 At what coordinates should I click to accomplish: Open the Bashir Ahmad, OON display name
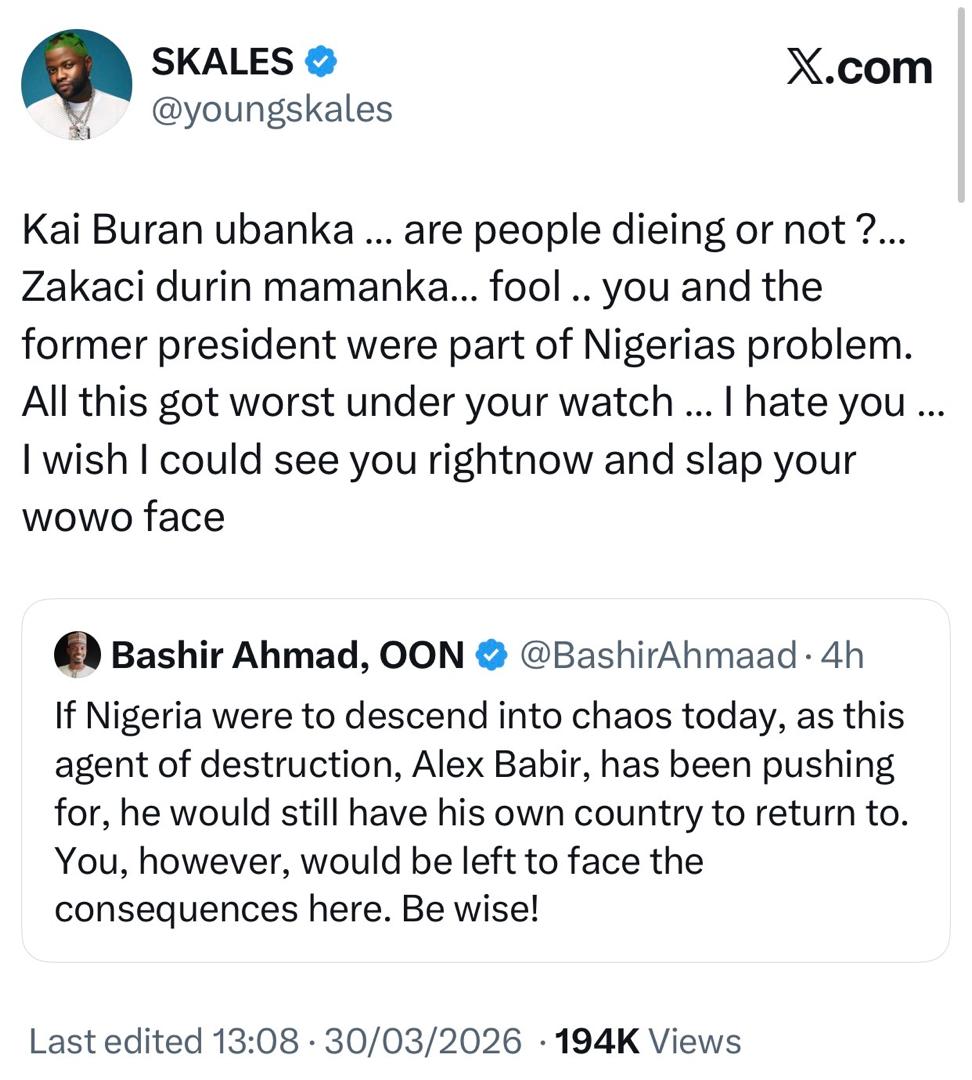tap(288, 655)
